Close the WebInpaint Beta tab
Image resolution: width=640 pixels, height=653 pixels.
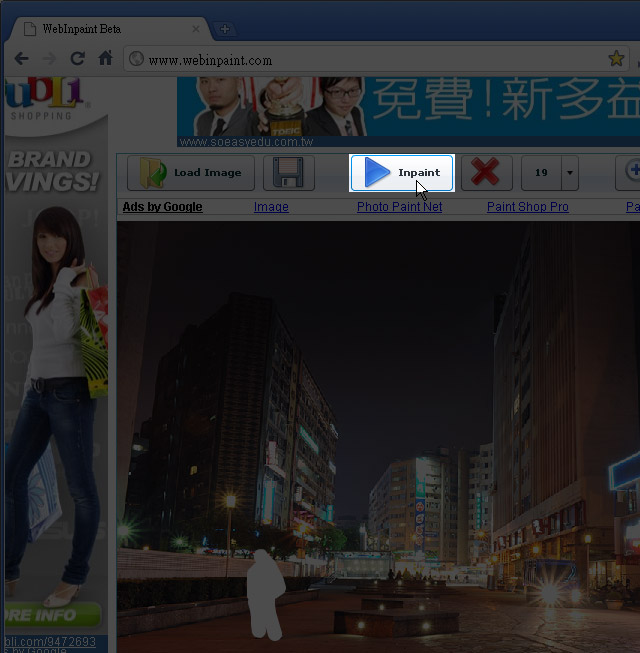196,29
